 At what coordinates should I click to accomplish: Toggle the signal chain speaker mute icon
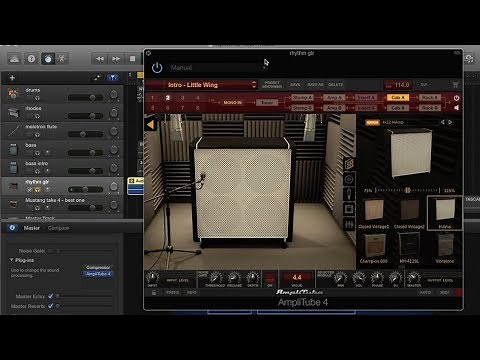(456, 108)
